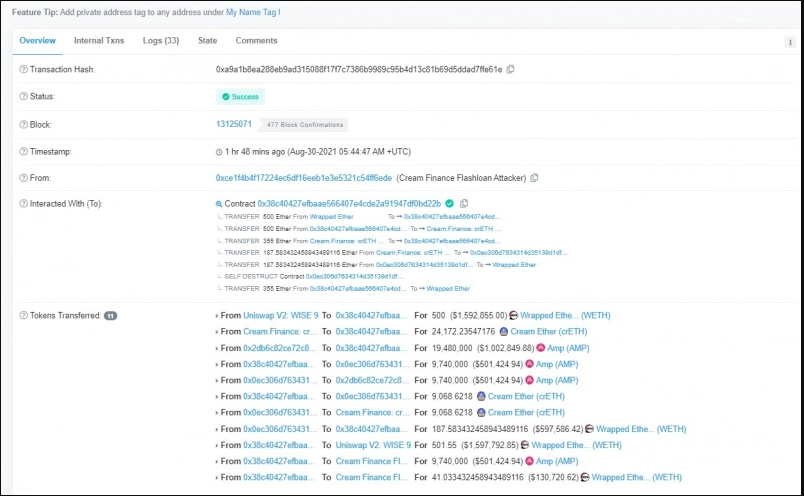Open Wrapped Ethe... (WETH) link in 41.03 row
The width and height of the screenshot is (804, 496).
click(637, 478)
